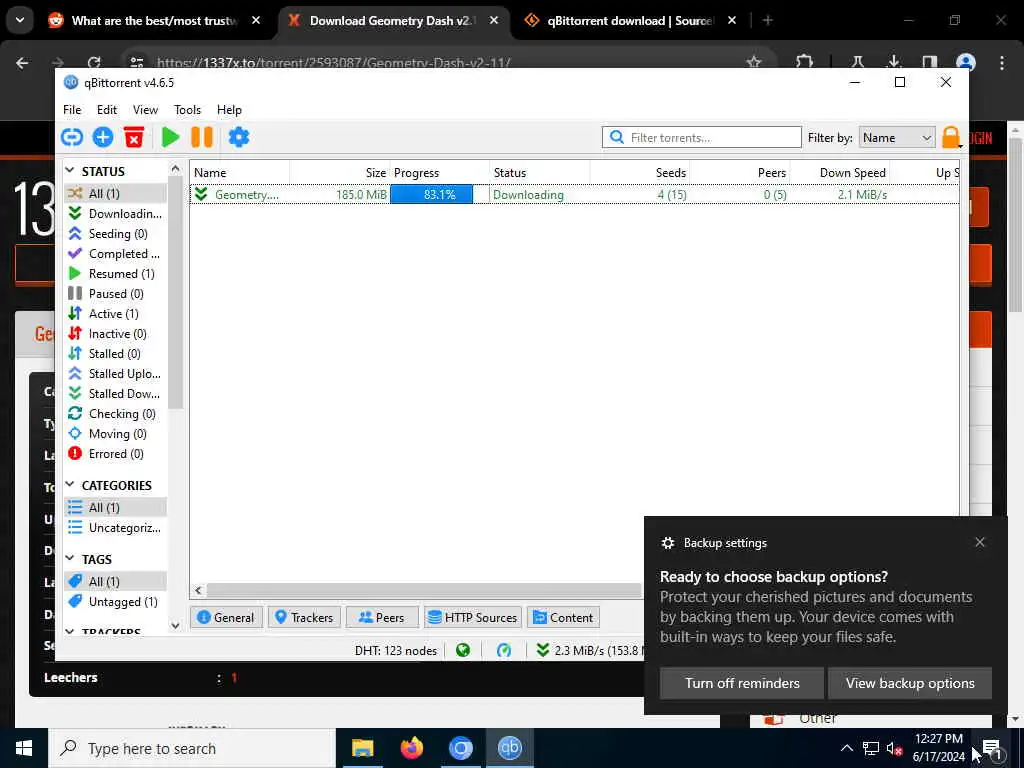
Task: Select the Downloading status filter
Action: click(x=116, y=214)
